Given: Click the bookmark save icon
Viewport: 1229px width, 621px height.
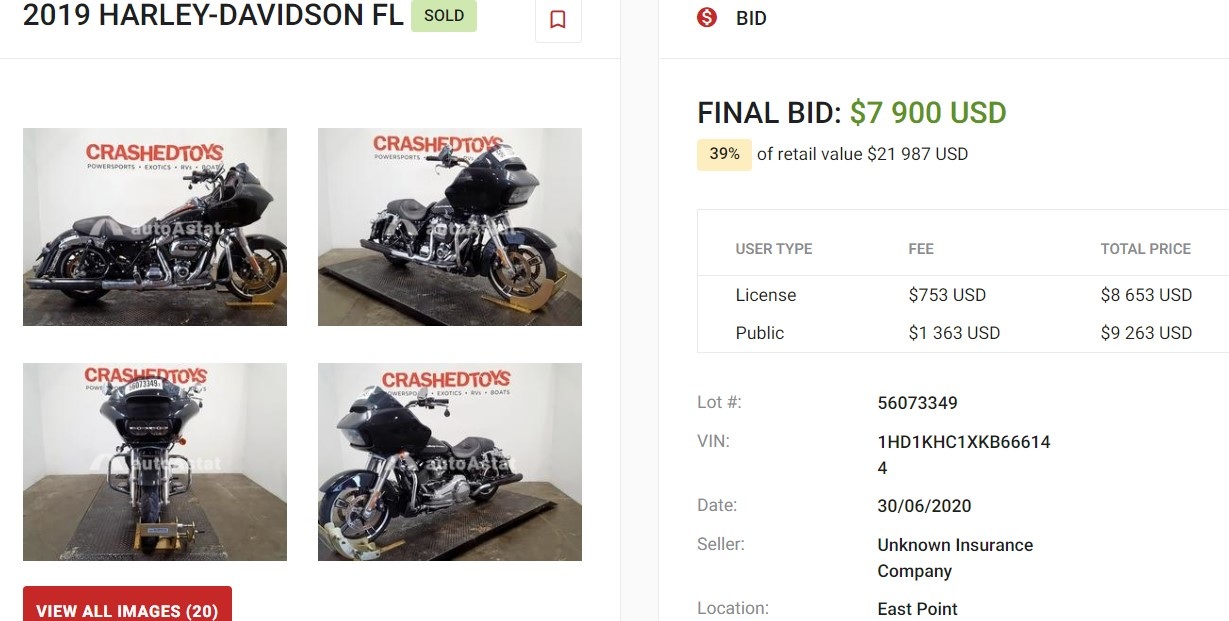Looking at the screenshot, I should click(558, 19).
